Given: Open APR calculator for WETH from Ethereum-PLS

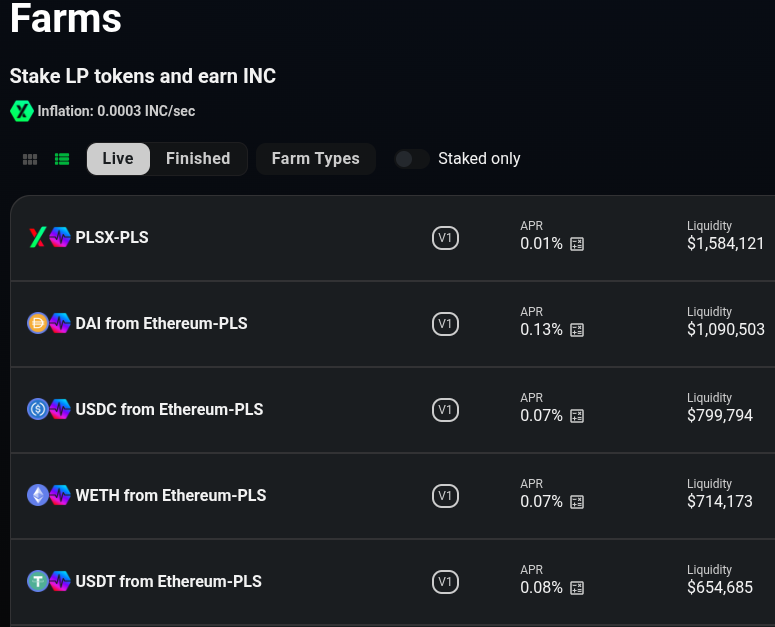Looking at the screenshot, I should click(577, 502).
